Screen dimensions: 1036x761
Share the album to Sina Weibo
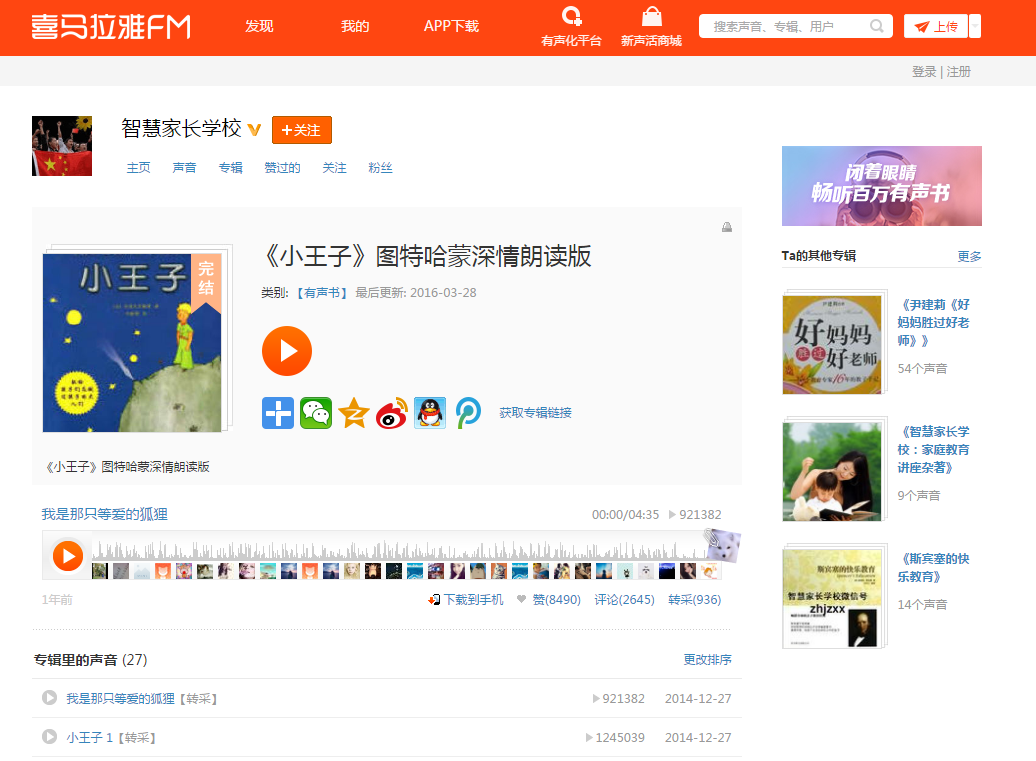[391, 411]
